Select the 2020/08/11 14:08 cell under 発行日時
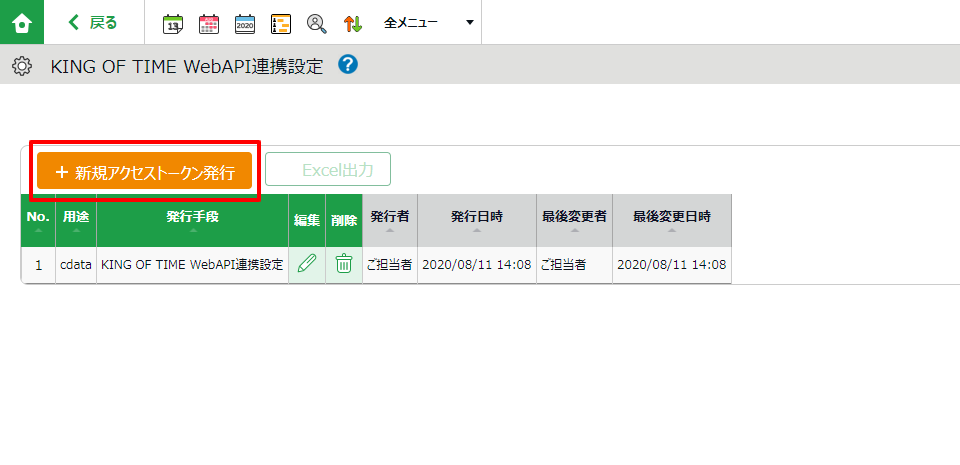The height and width of the screenshot is (465, 960). [477, 265]
